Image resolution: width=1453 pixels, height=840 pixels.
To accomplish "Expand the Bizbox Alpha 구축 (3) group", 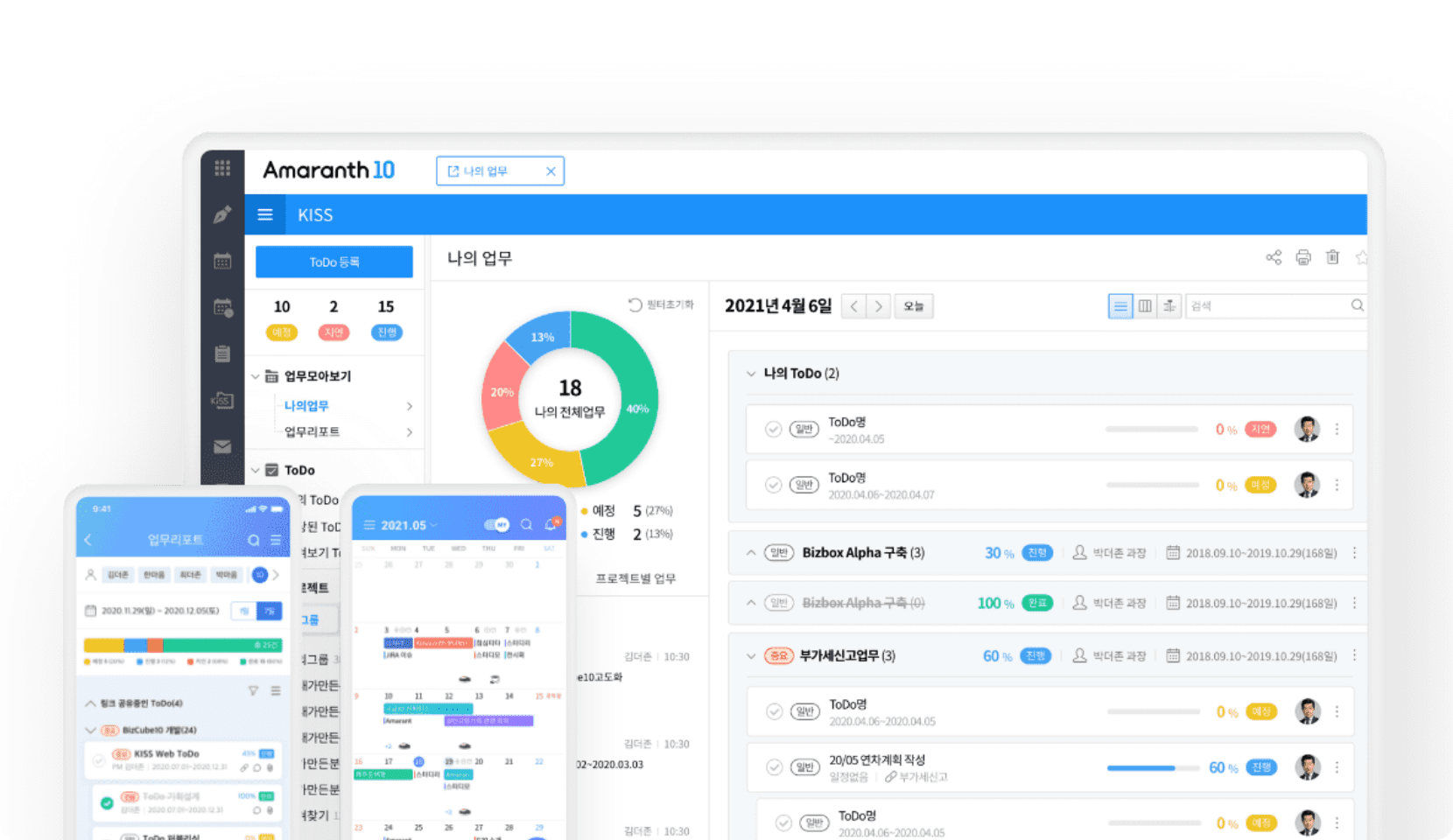I will tap(750, 553).
